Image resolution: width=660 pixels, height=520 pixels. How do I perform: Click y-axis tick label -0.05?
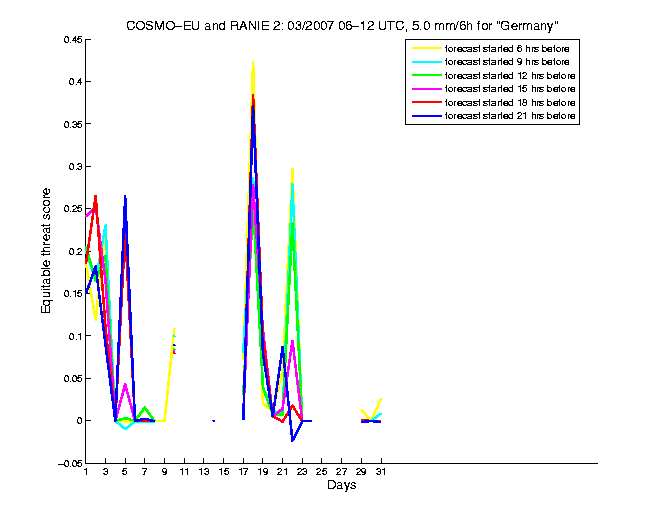pos(70,463)
